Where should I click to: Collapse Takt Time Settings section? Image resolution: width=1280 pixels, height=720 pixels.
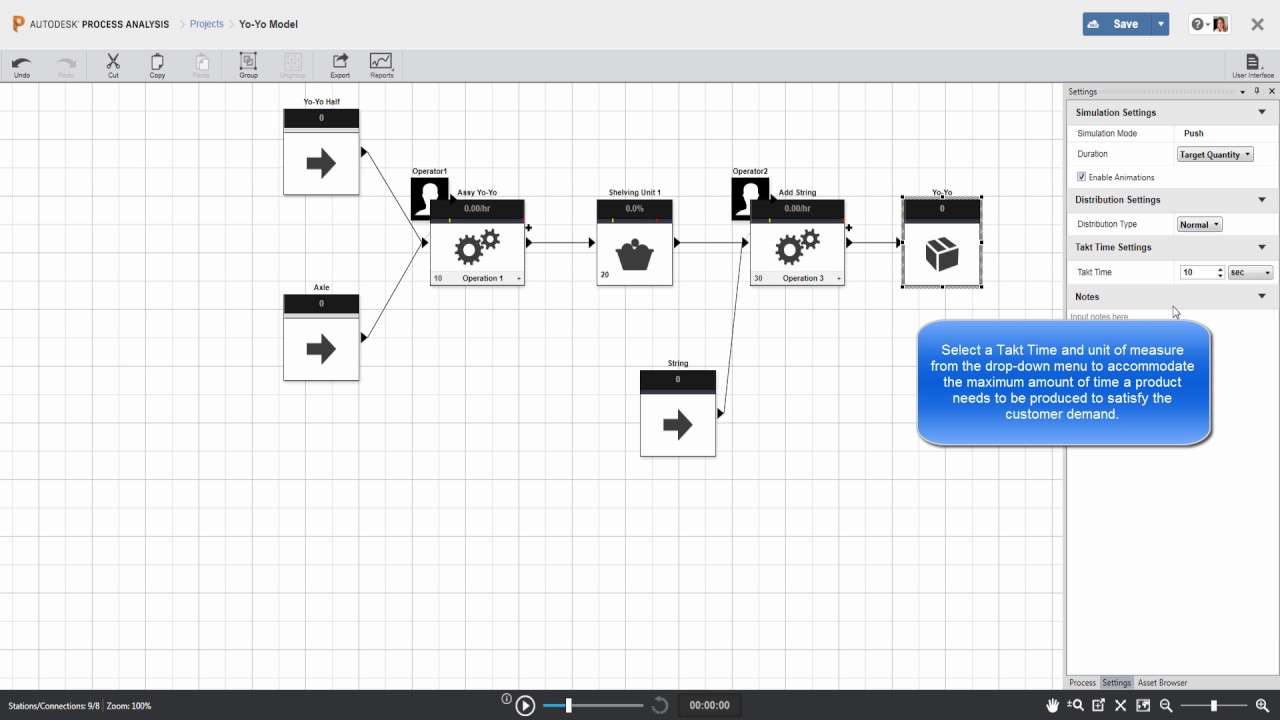[x=1262, y=247]
